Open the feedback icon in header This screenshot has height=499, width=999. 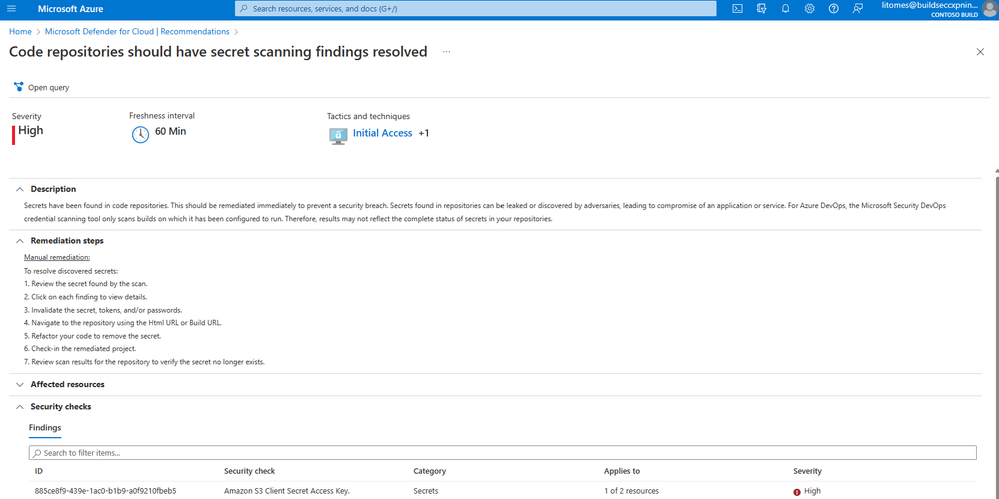[858, 9]
